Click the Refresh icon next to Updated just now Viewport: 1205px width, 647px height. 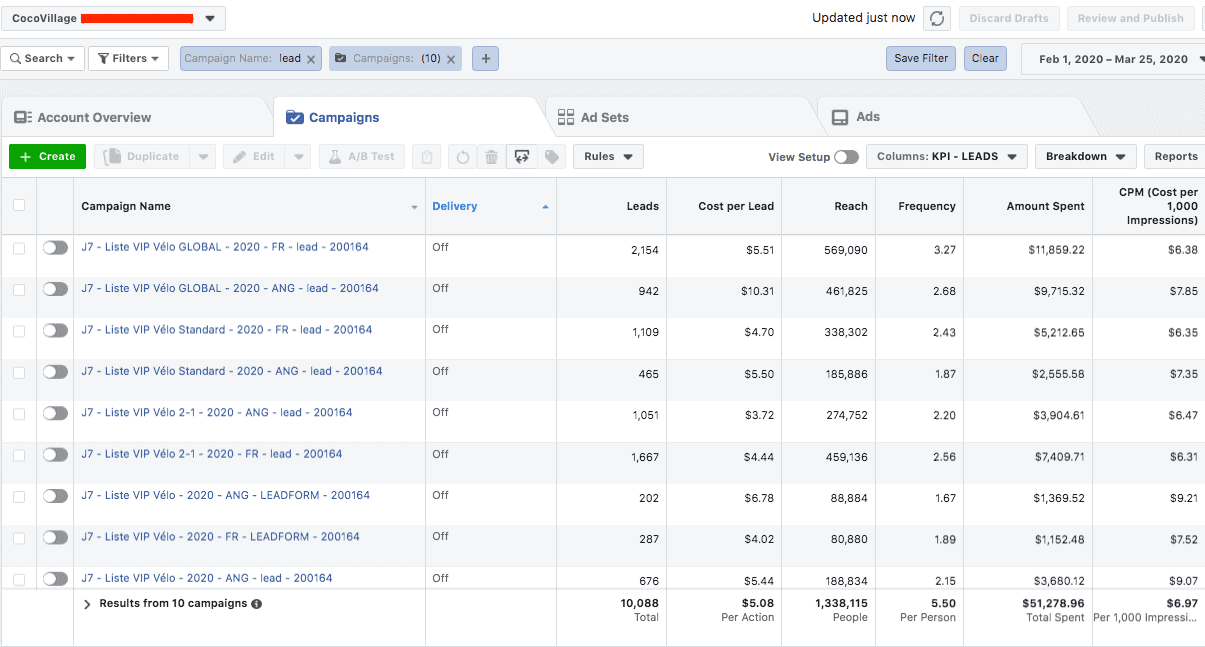tap(937, 17)
